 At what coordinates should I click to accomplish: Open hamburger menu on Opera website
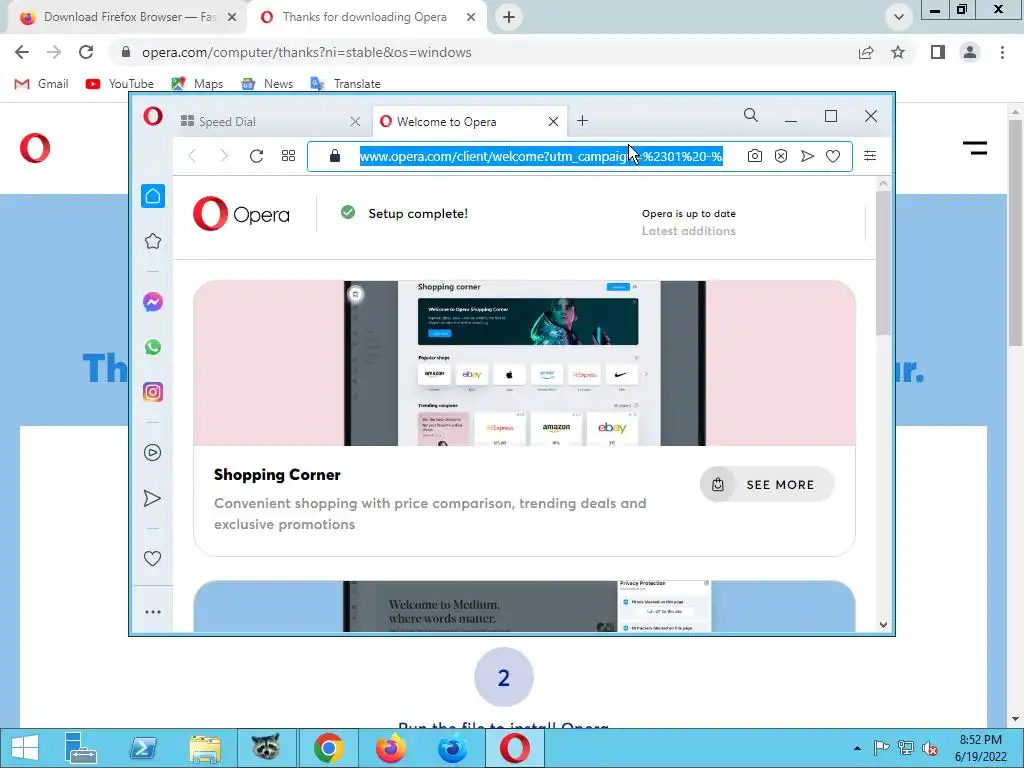(x=975, y=148)
